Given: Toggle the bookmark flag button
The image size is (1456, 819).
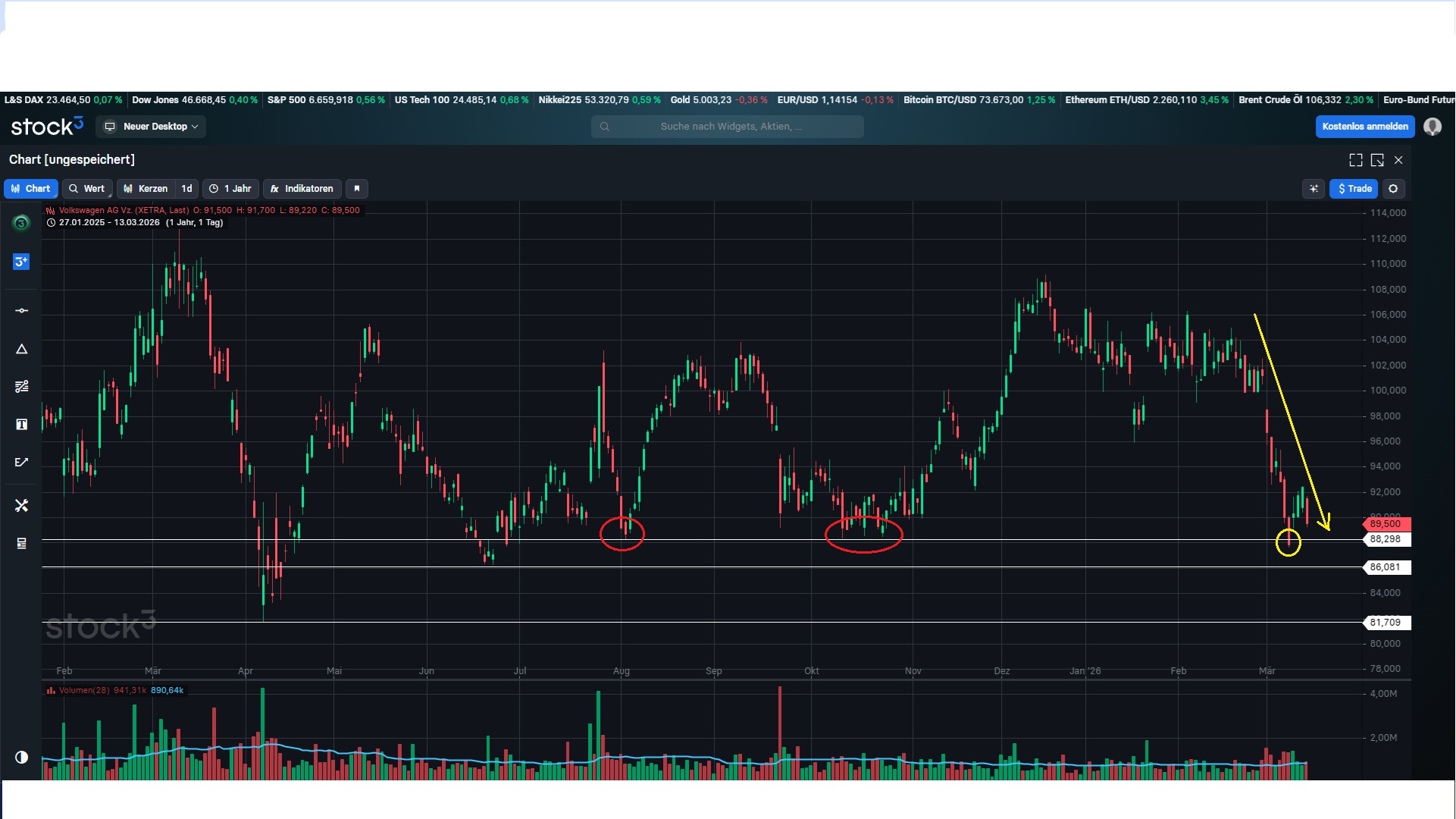Looking at the screenshot, I should coord(357,189).
